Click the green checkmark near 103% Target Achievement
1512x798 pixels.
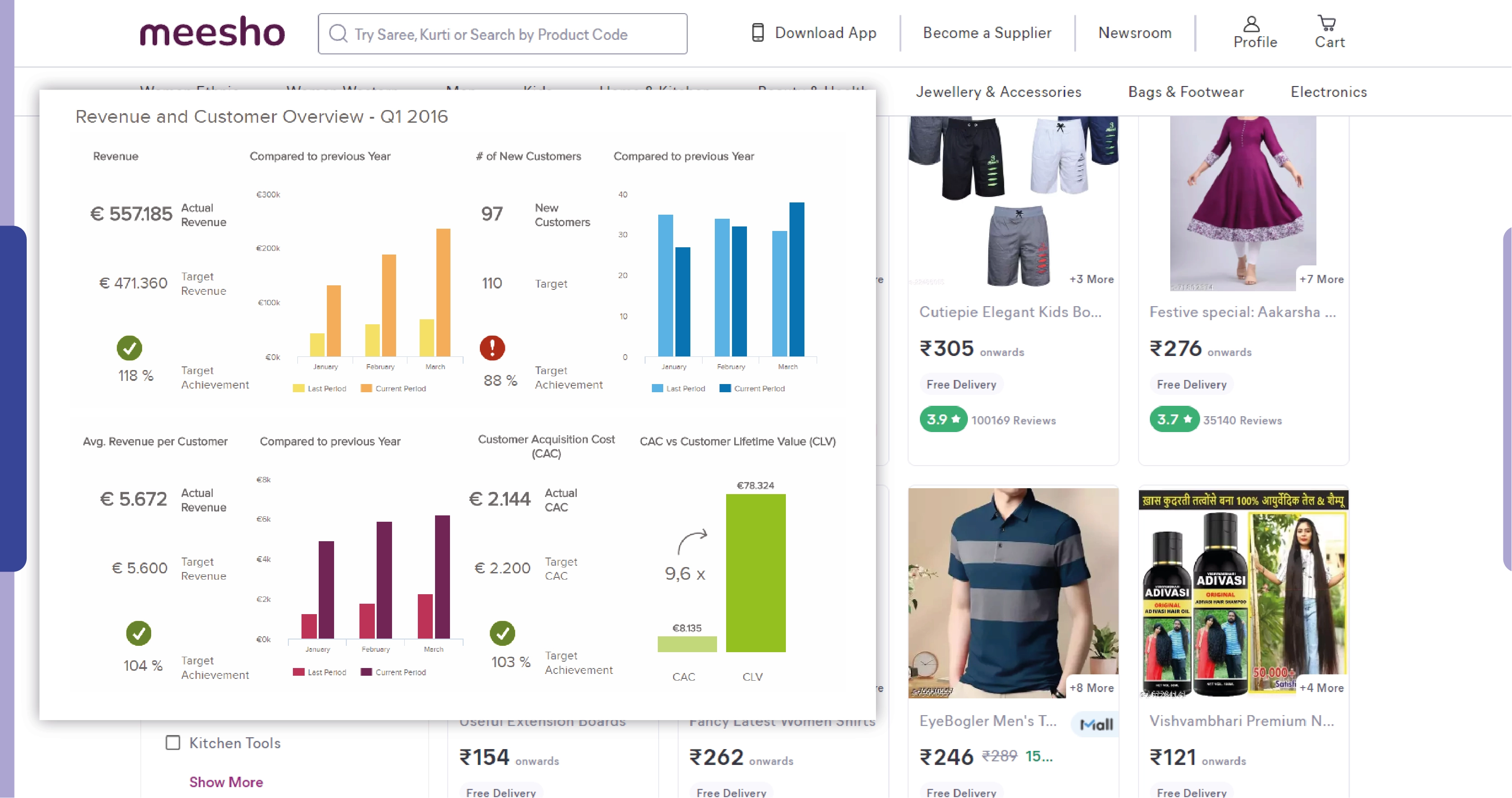[502, 634]
